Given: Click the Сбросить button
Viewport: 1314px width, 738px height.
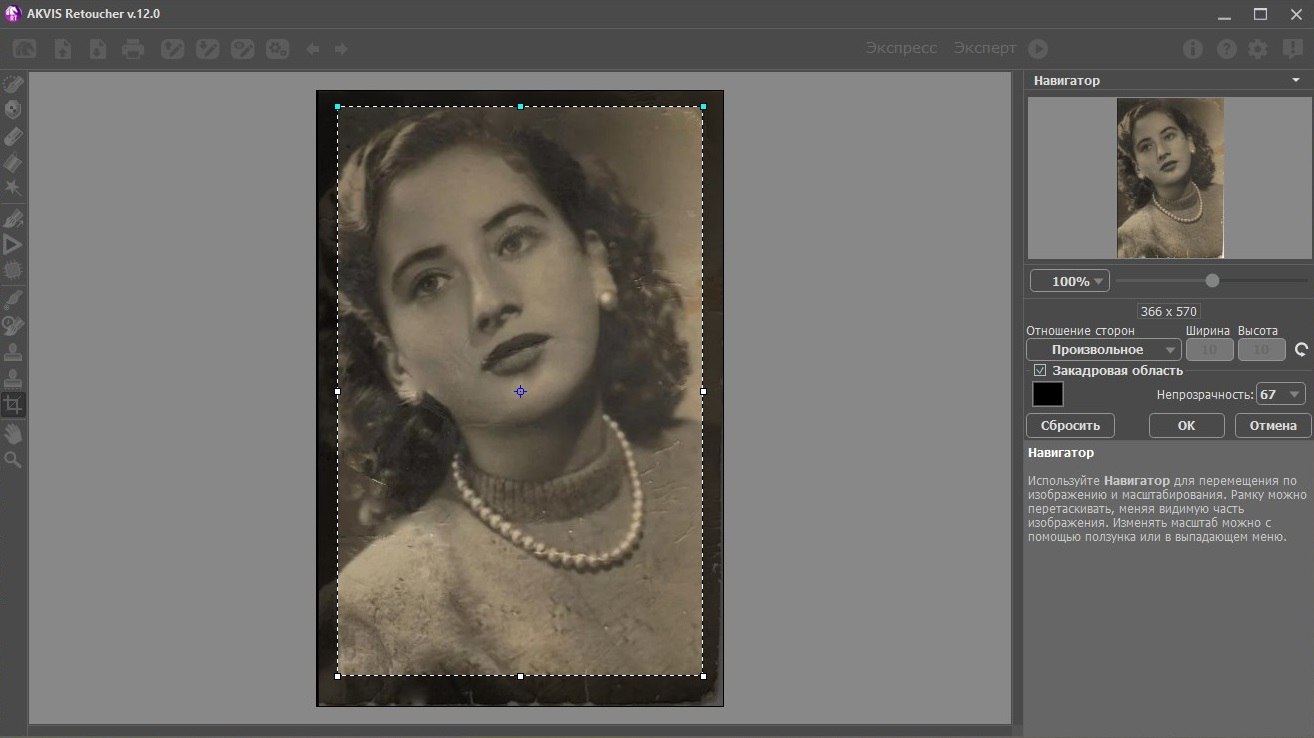Looking at the screenshot, I should click(x=1070, y=425).
